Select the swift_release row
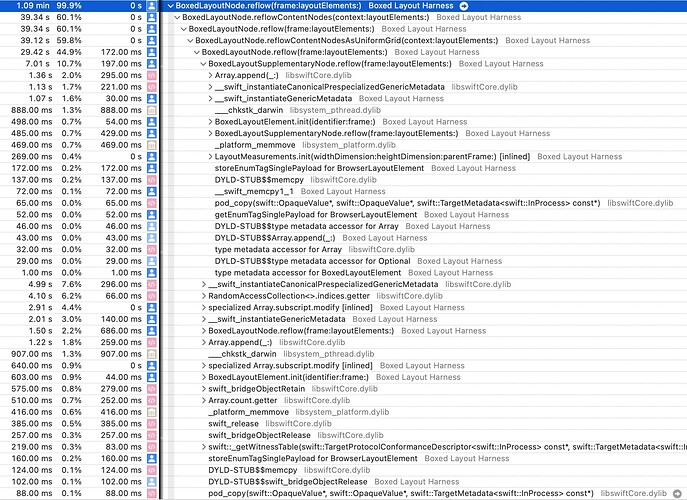The height and width of the screenshot is (500, 687). click(344, 424)
